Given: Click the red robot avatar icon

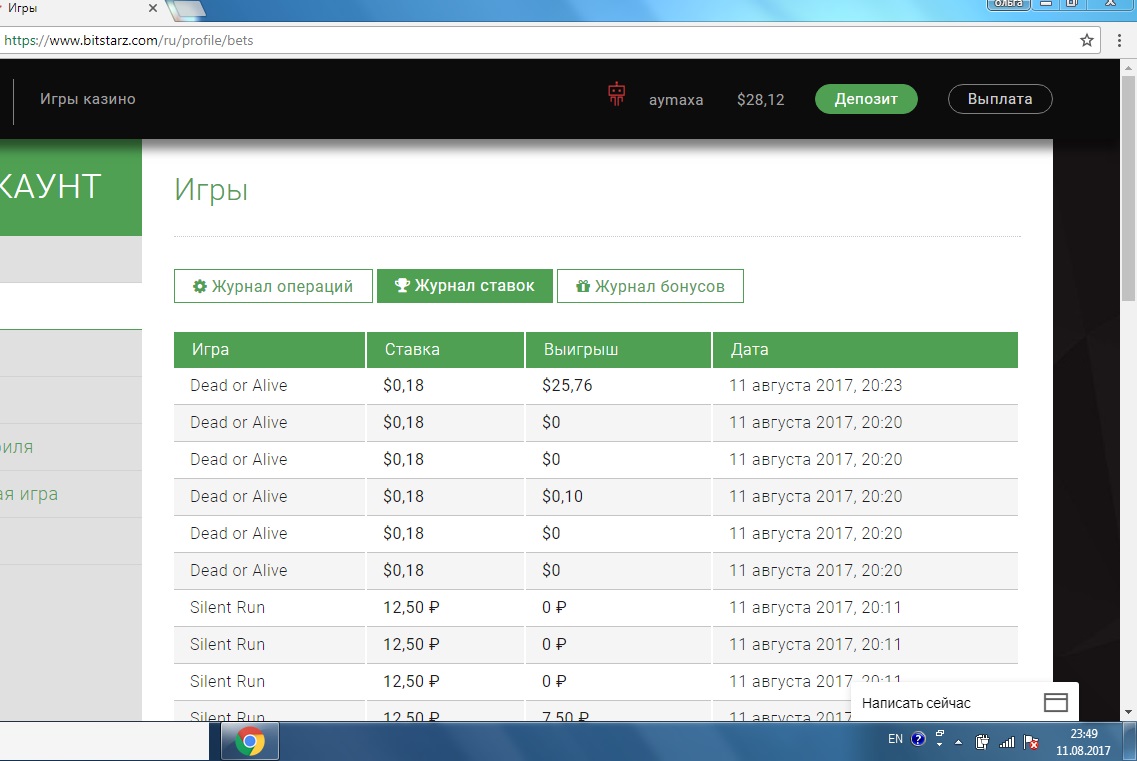Looking at the screenshot, I should click(x=616, y=94).
